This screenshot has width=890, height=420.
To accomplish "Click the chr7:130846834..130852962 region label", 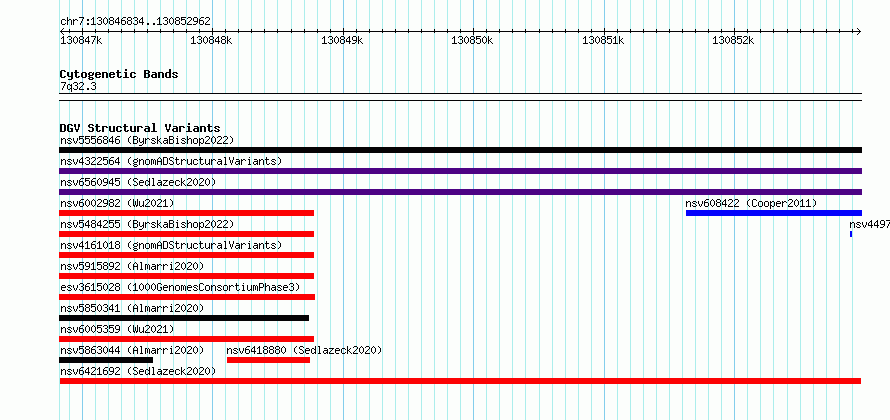I will (x=135, y=22).
